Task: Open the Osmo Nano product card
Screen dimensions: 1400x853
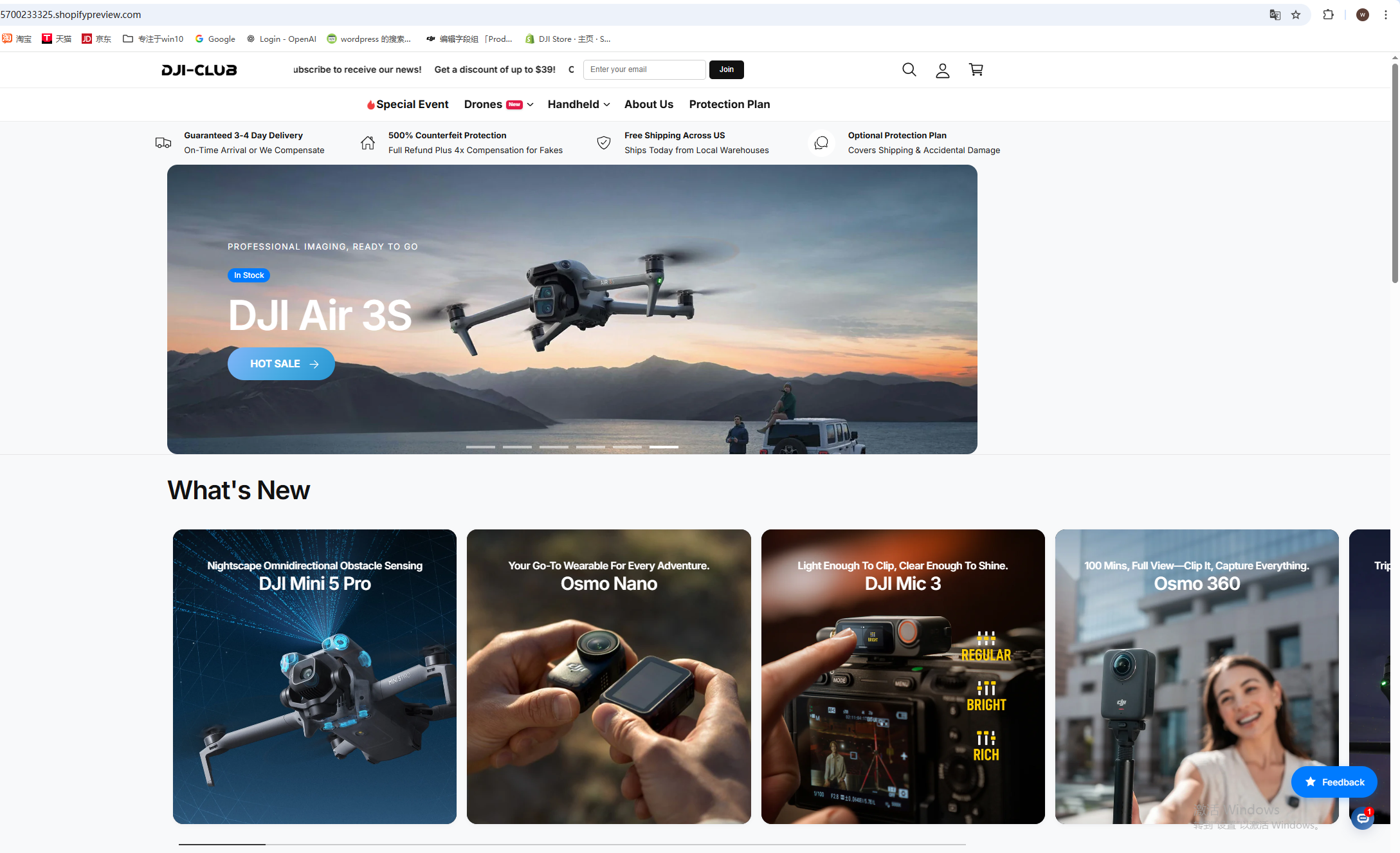Action: 608,676
